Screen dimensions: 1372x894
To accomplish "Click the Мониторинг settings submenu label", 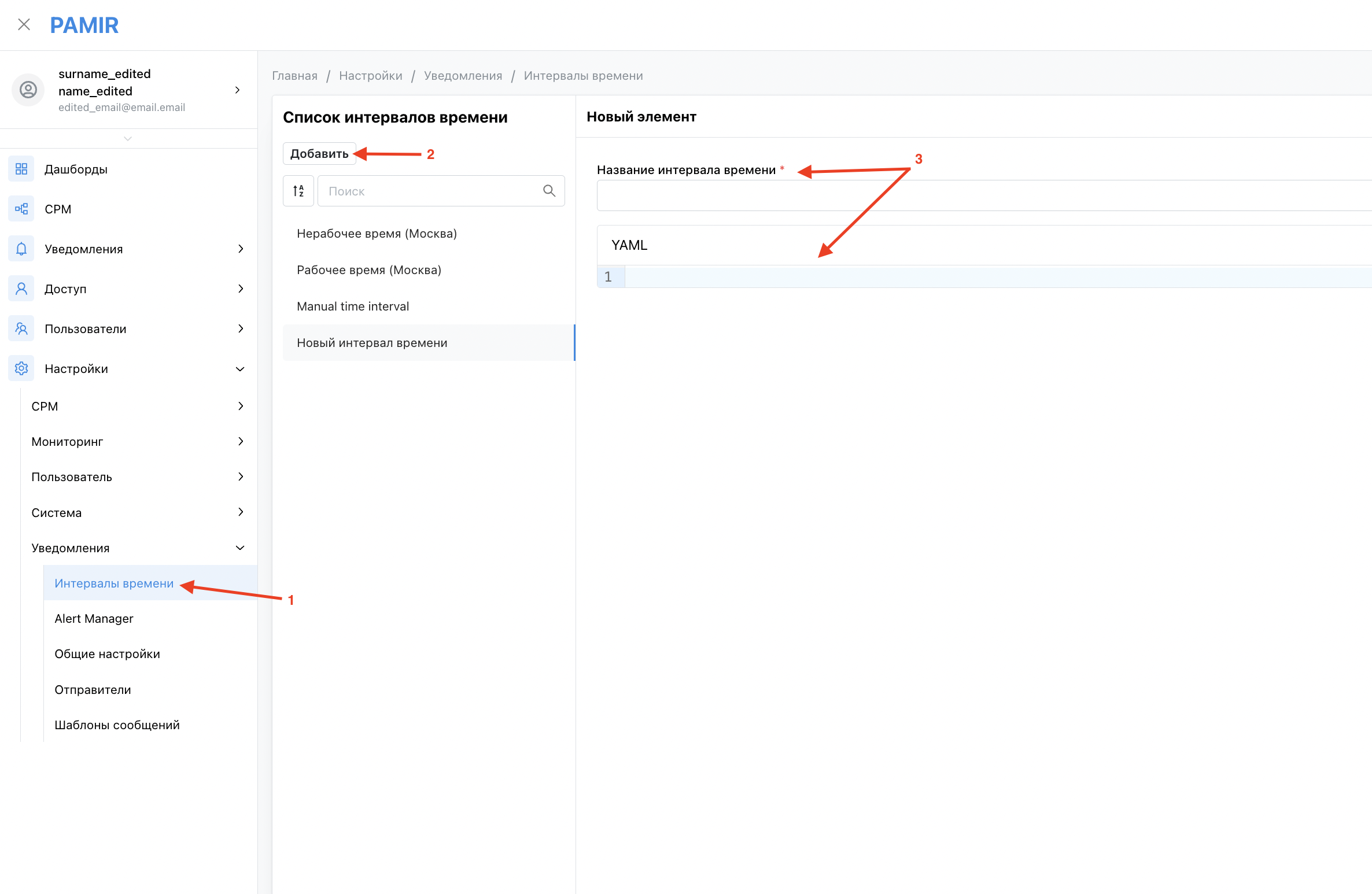I will (67, 441).
